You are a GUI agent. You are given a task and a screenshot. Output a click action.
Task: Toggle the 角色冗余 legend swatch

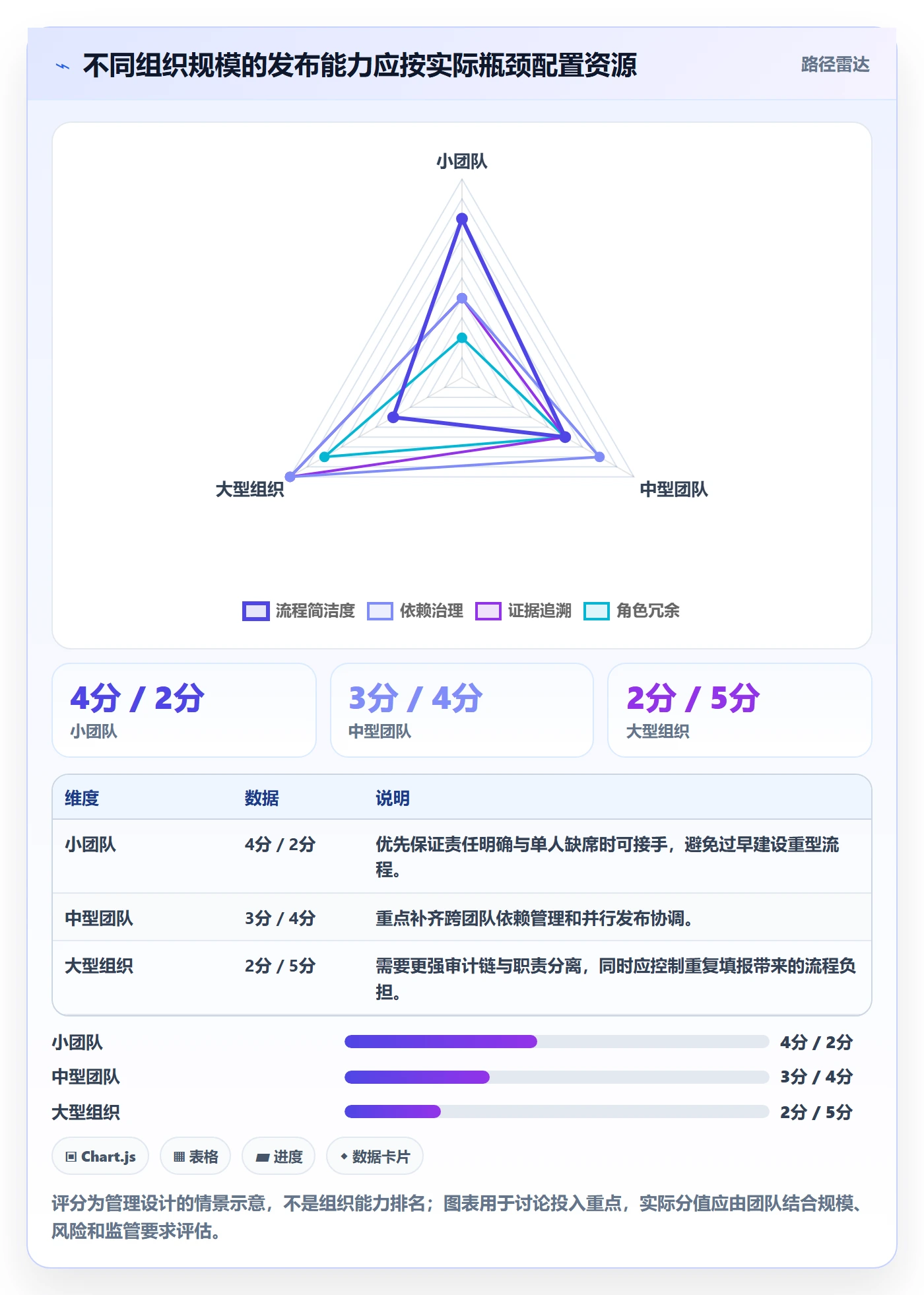pyautogui.click(x=597, y=611)
